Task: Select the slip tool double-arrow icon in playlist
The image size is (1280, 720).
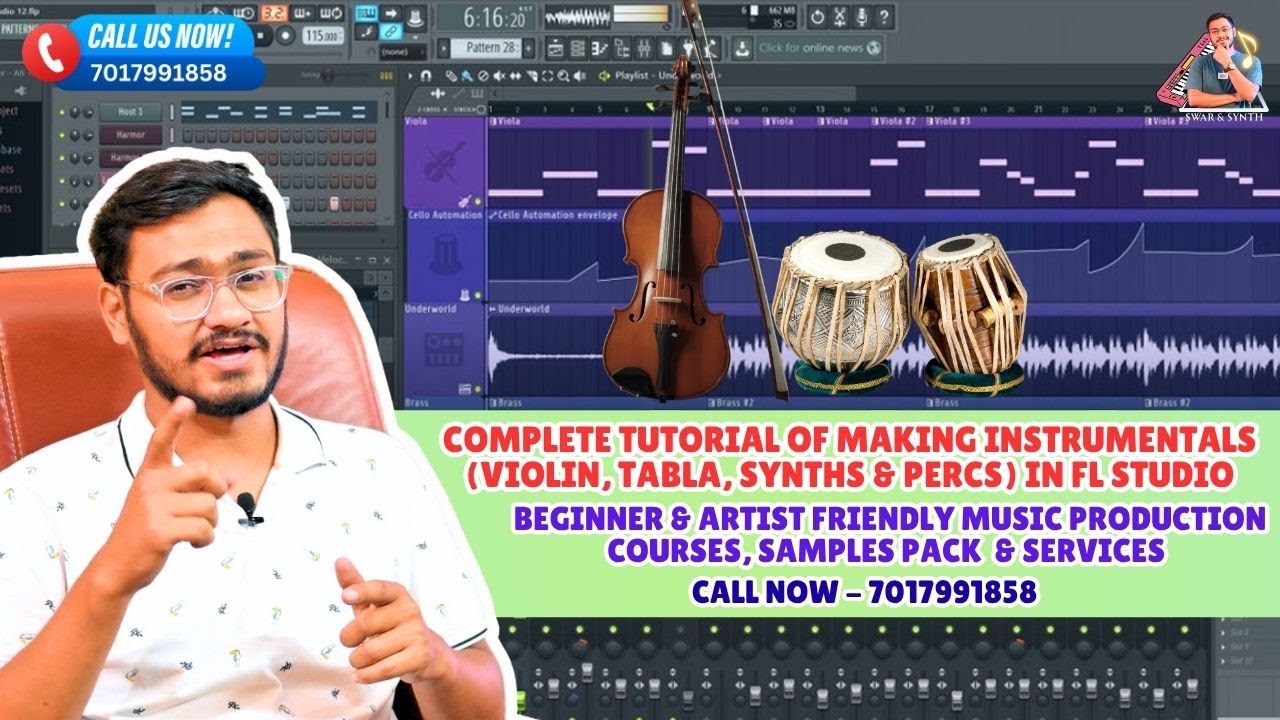Action: [515, 76]
